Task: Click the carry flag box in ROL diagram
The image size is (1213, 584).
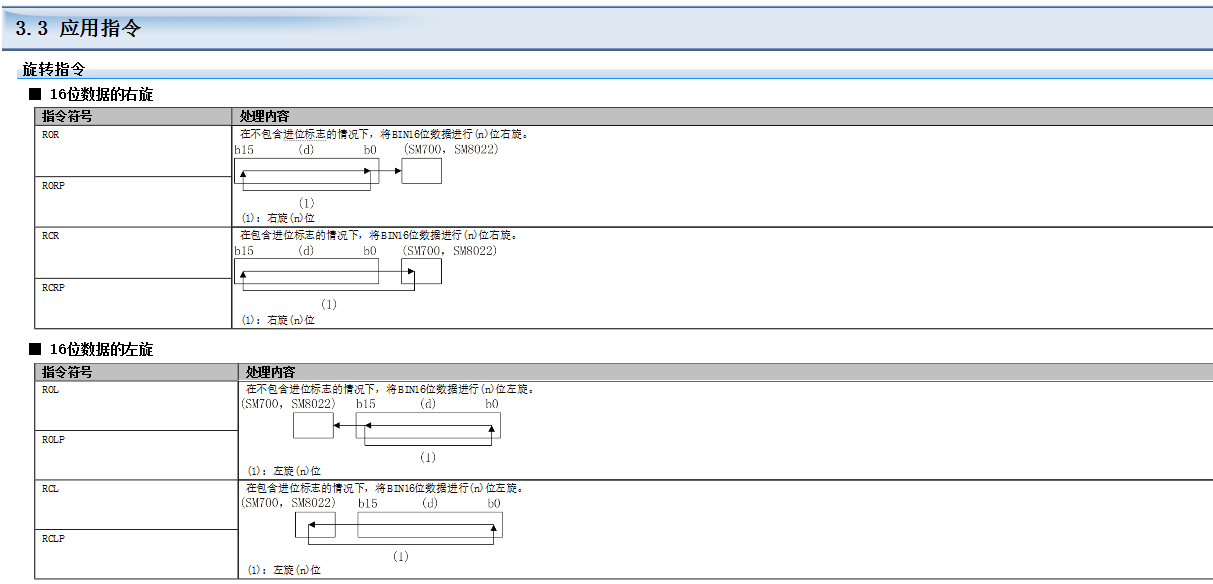Action: [x=313, y=426]
